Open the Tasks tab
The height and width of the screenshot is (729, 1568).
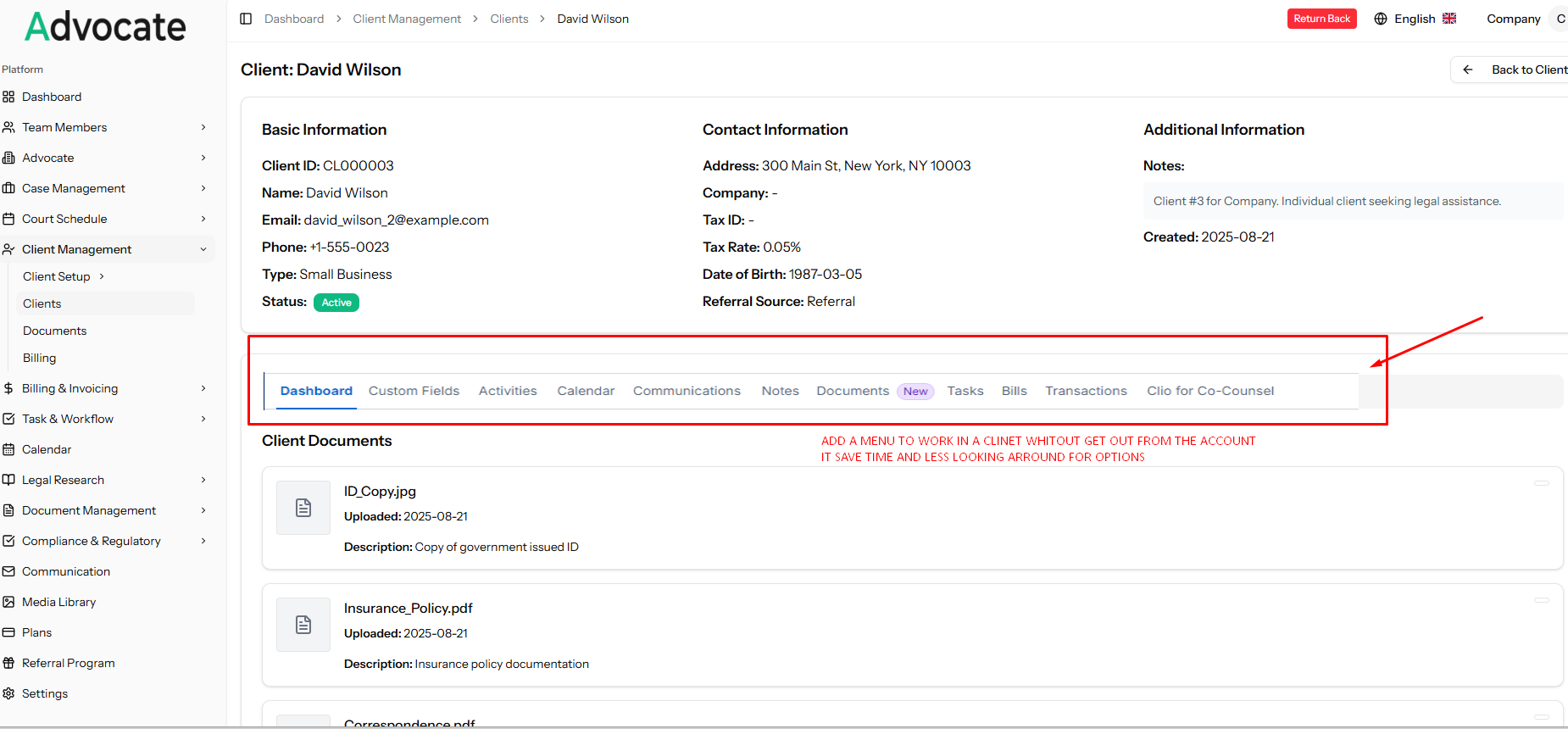pos(965,391)
